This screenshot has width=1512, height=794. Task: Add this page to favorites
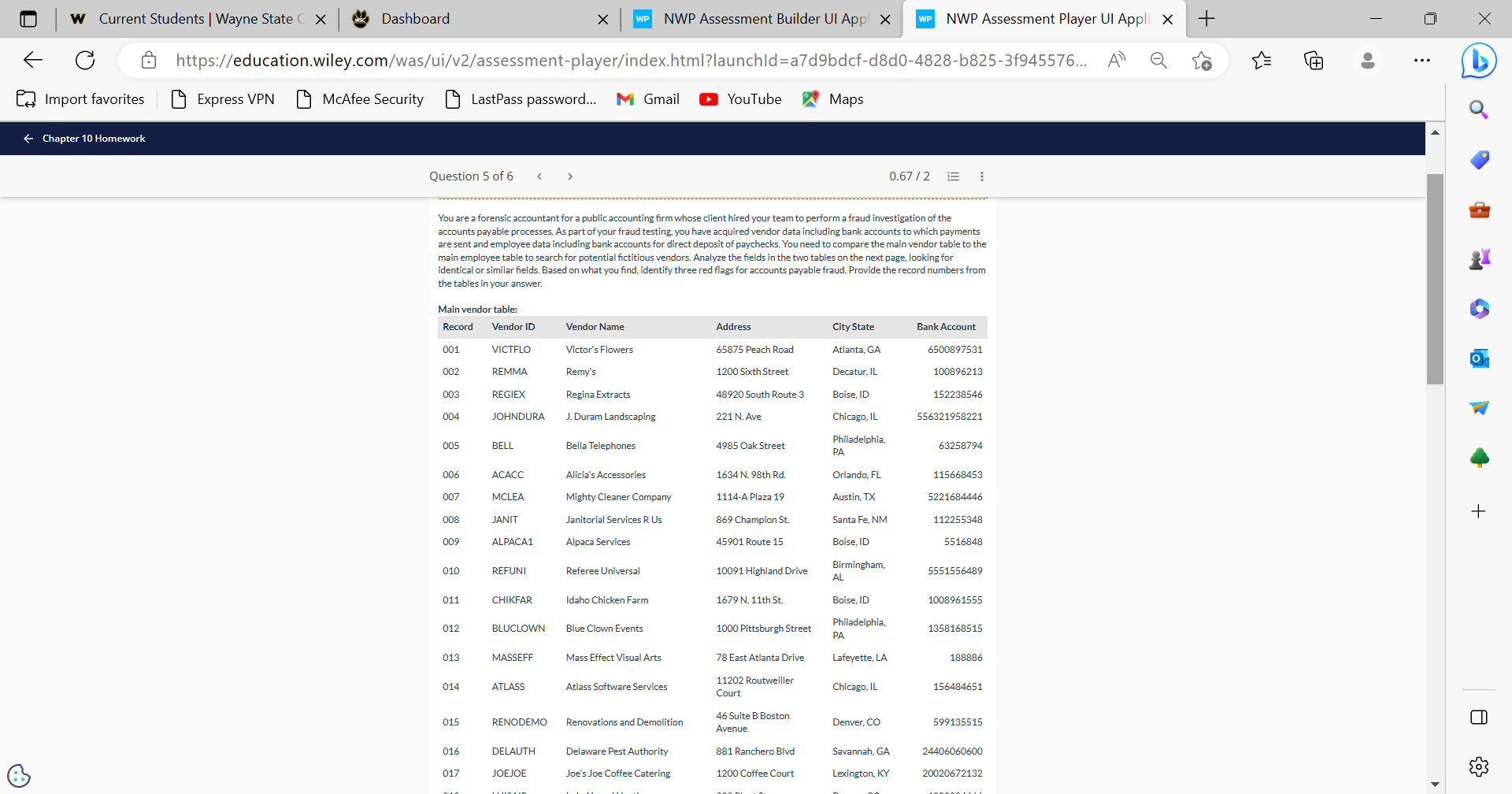coord(1201,60)
